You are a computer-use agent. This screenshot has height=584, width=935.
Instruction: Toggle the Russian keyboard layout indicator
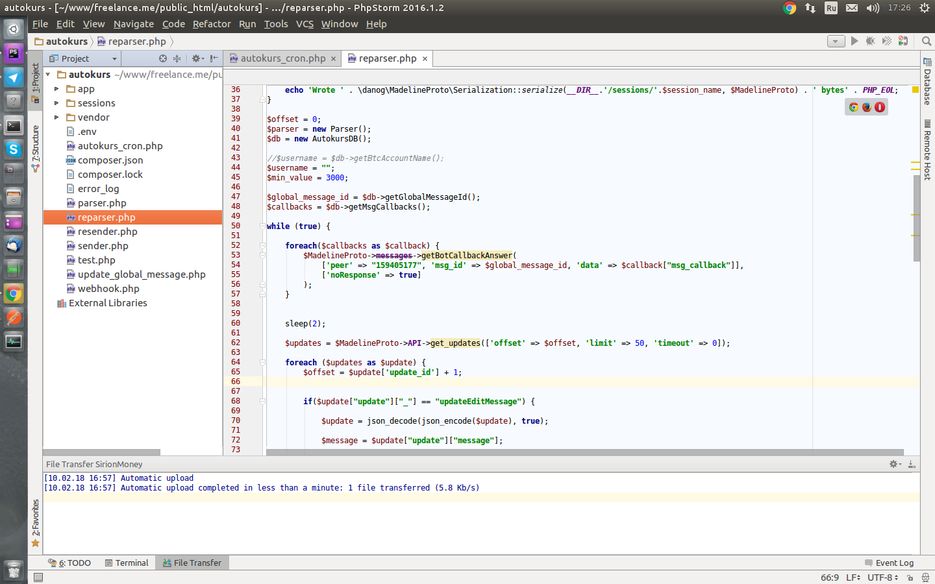click(x=831, y=8)
